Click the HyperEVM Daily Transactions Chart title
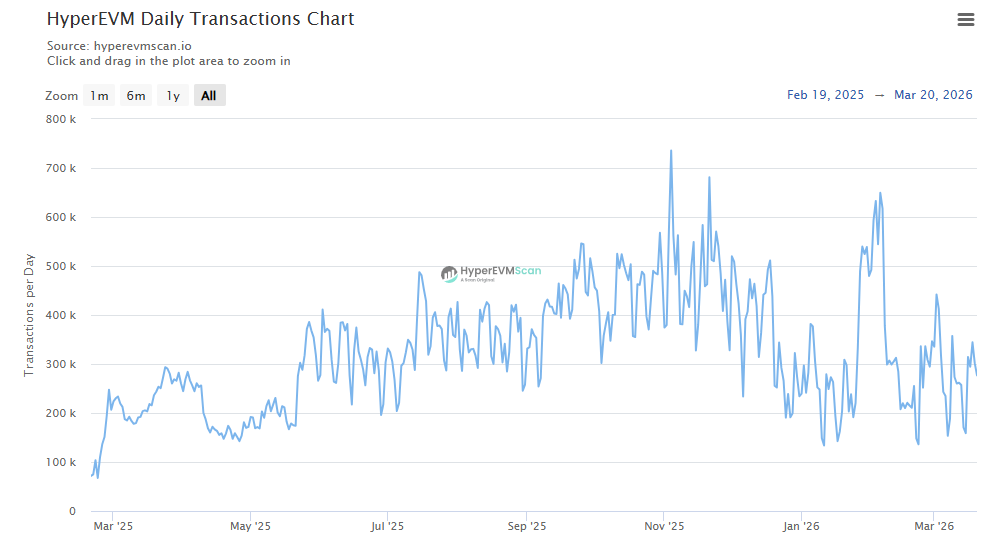The width and height of the screenshot is (990, 548). (x=200, y=19)
